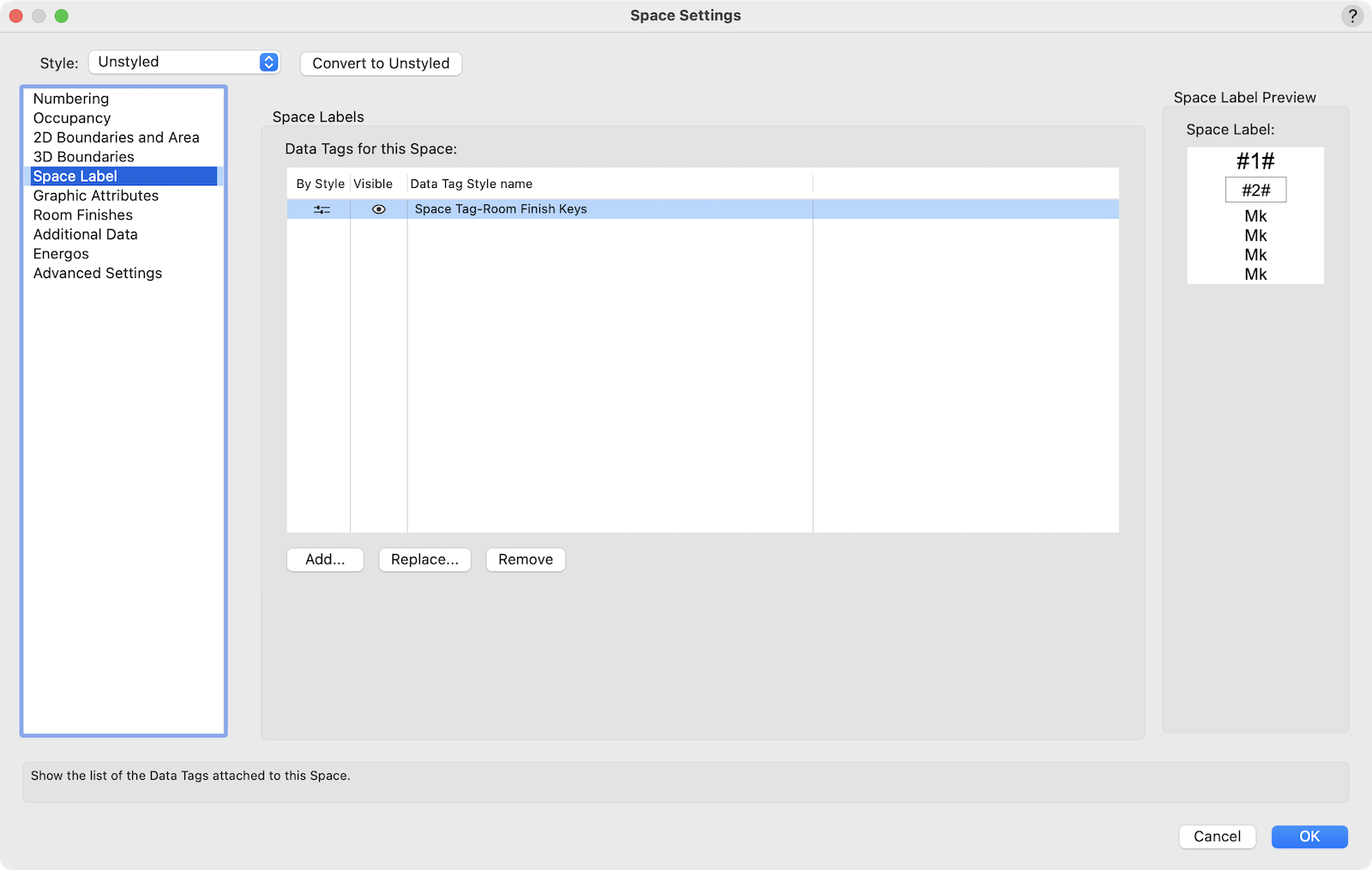The image size is (1372, 870).
Task: Open the Occupancy settings pane
Action: pyautogui.click(x=72, y=118)
